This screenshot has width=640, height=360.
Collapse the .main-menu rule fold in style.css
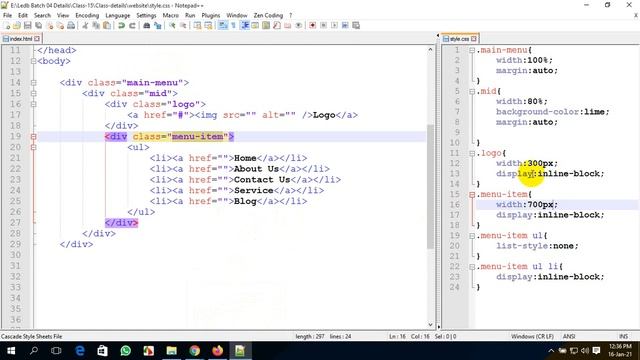tap(472, 50)
